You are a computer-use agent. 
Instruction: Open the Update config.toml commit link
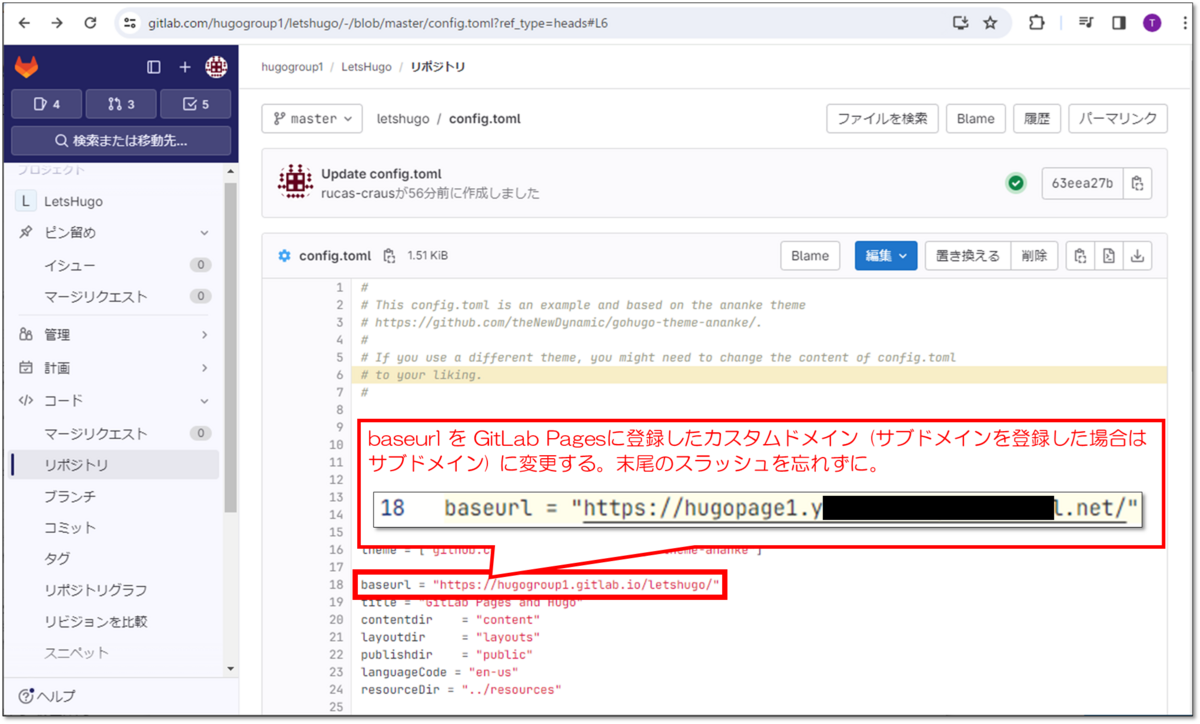pos(381,174)
